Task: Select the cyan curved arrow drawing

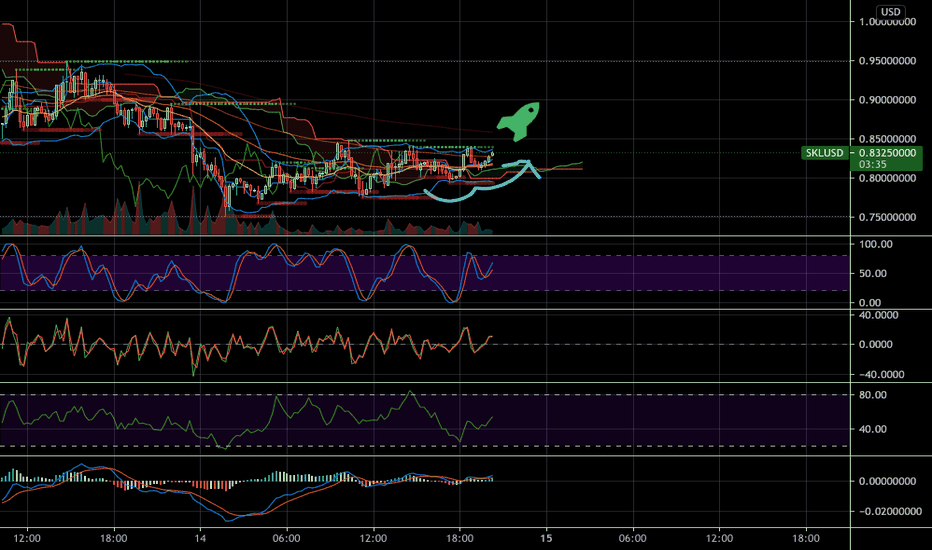Action: pyautogui.click(x=483, y=180)
